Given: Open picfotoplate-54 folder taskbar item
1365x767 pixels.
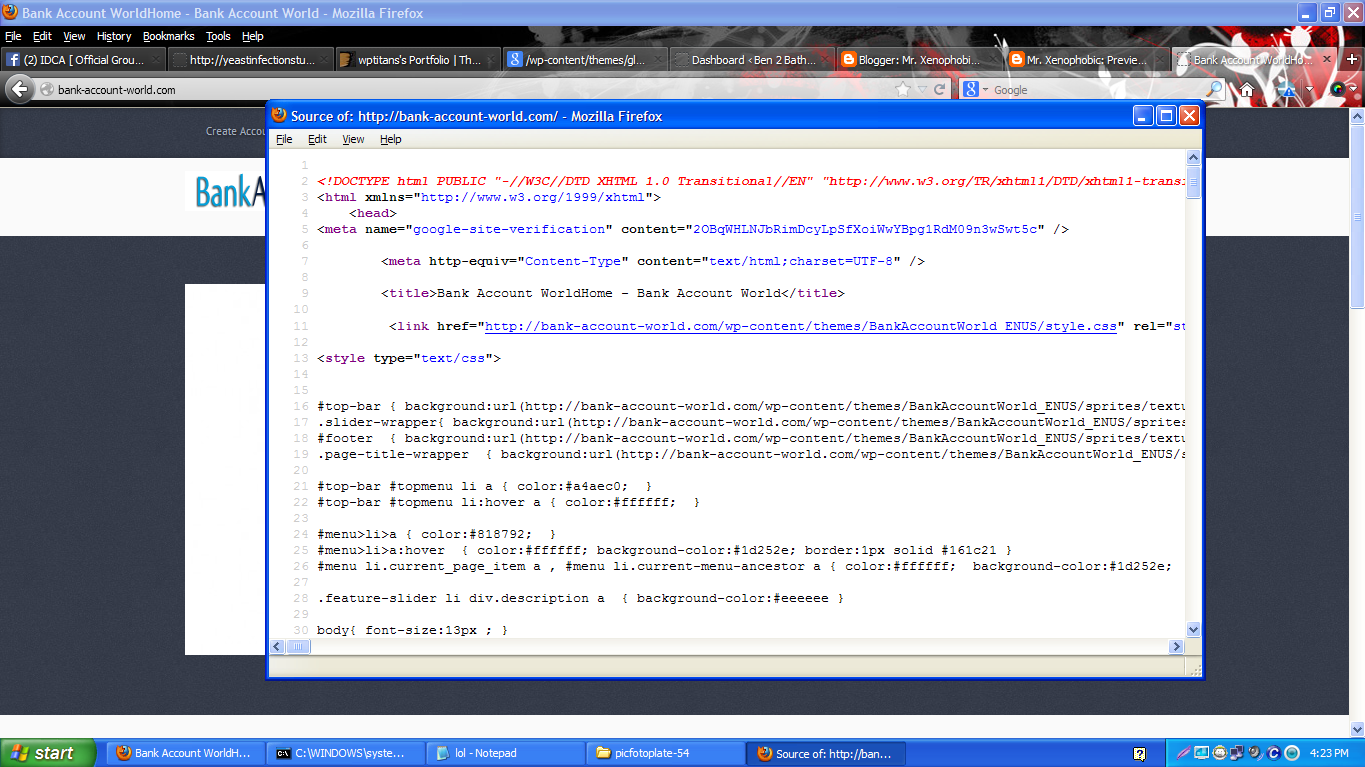Looking at the screenshot, I should tap(666, 753).
